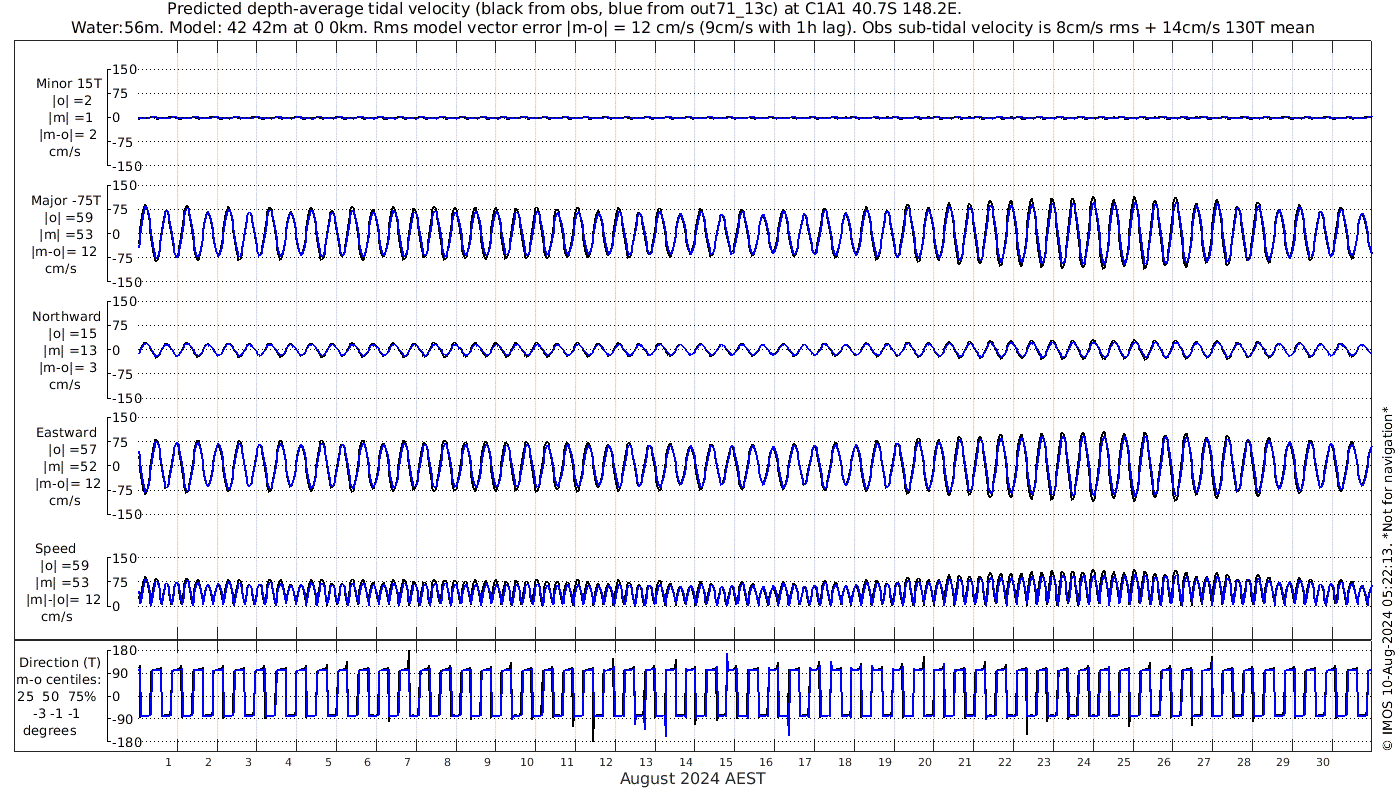
Task: Click the 'degrees' unit label
Action: [x=50, y=731]
